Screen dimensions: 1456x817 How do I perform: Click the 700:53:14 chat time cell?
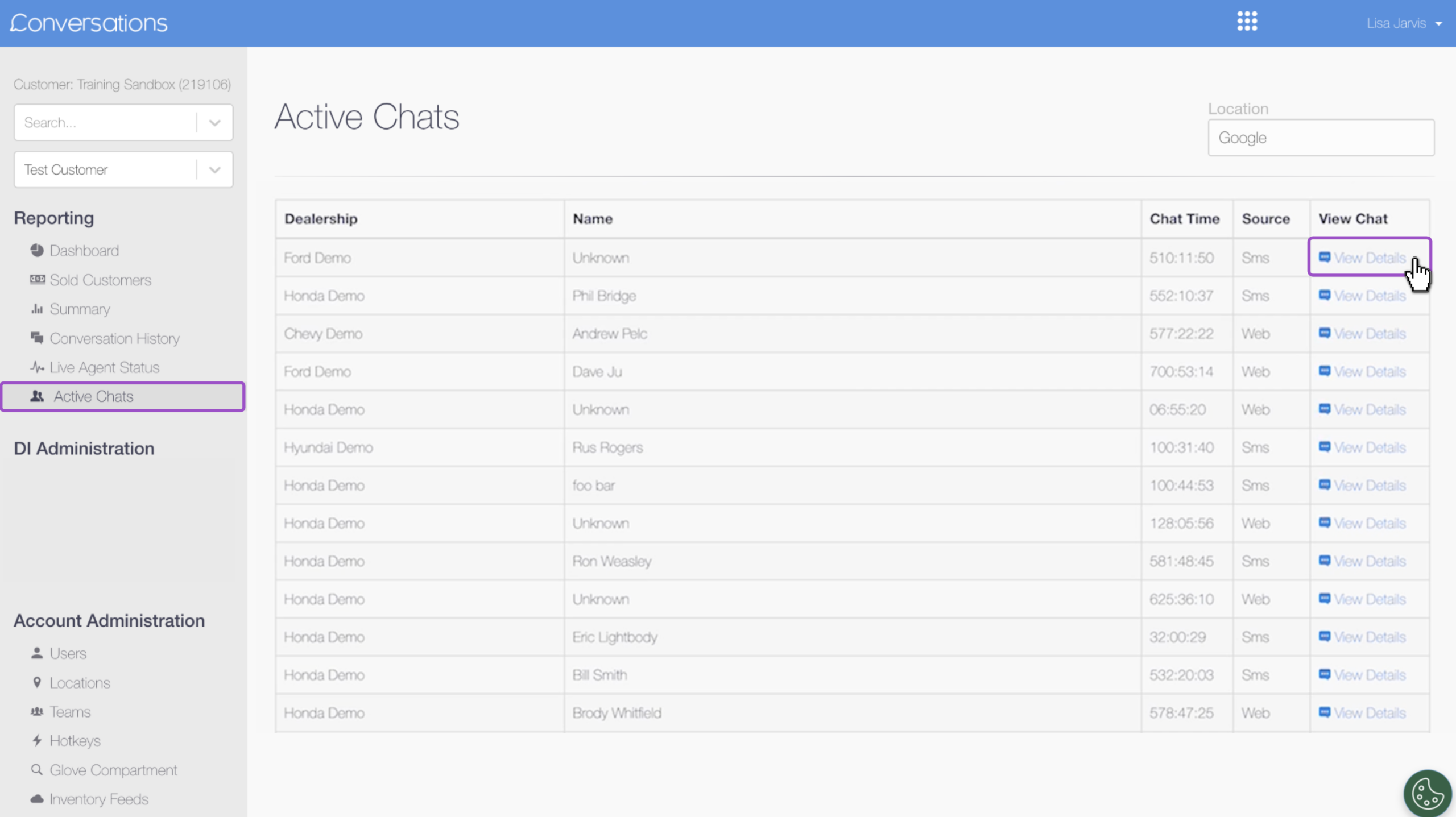coord(1186,372)
